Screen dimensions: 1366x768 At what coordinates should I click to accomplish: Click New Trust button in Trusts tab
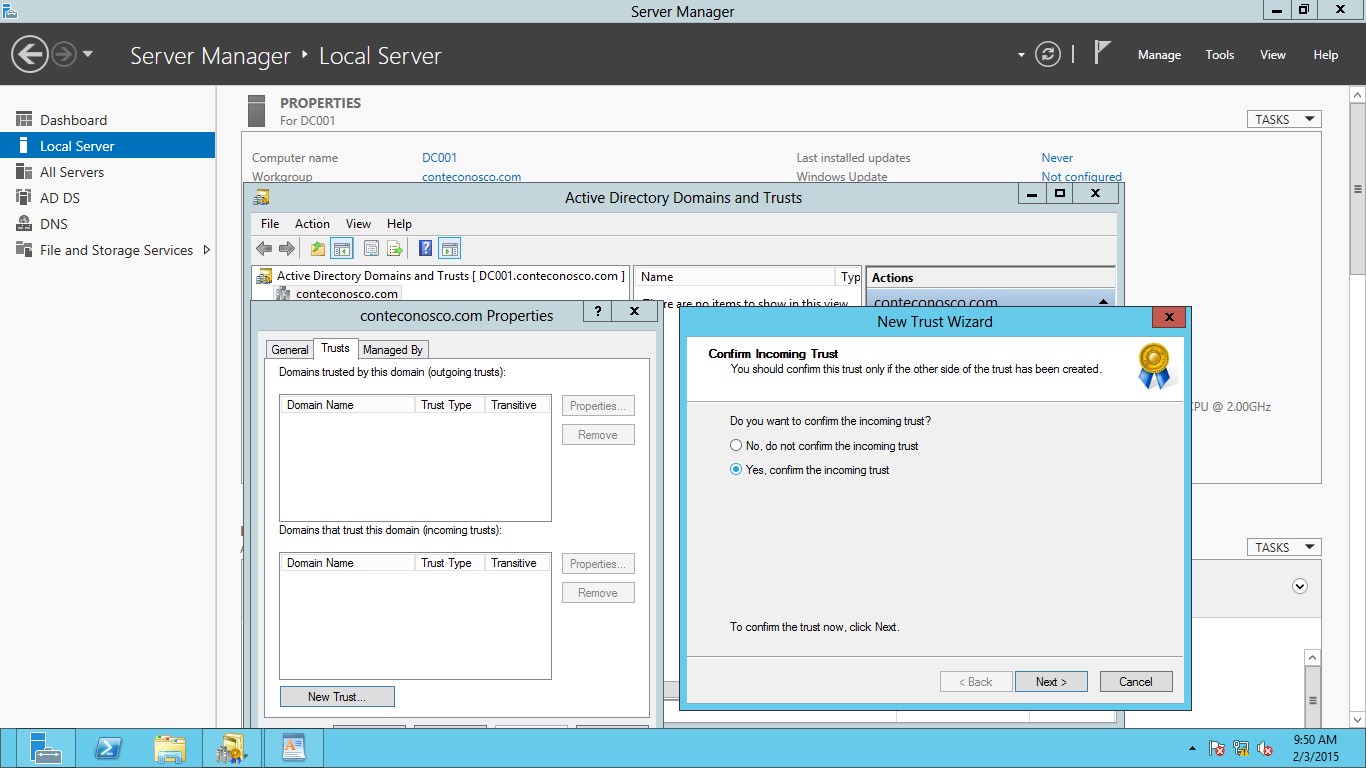[337, 696]
